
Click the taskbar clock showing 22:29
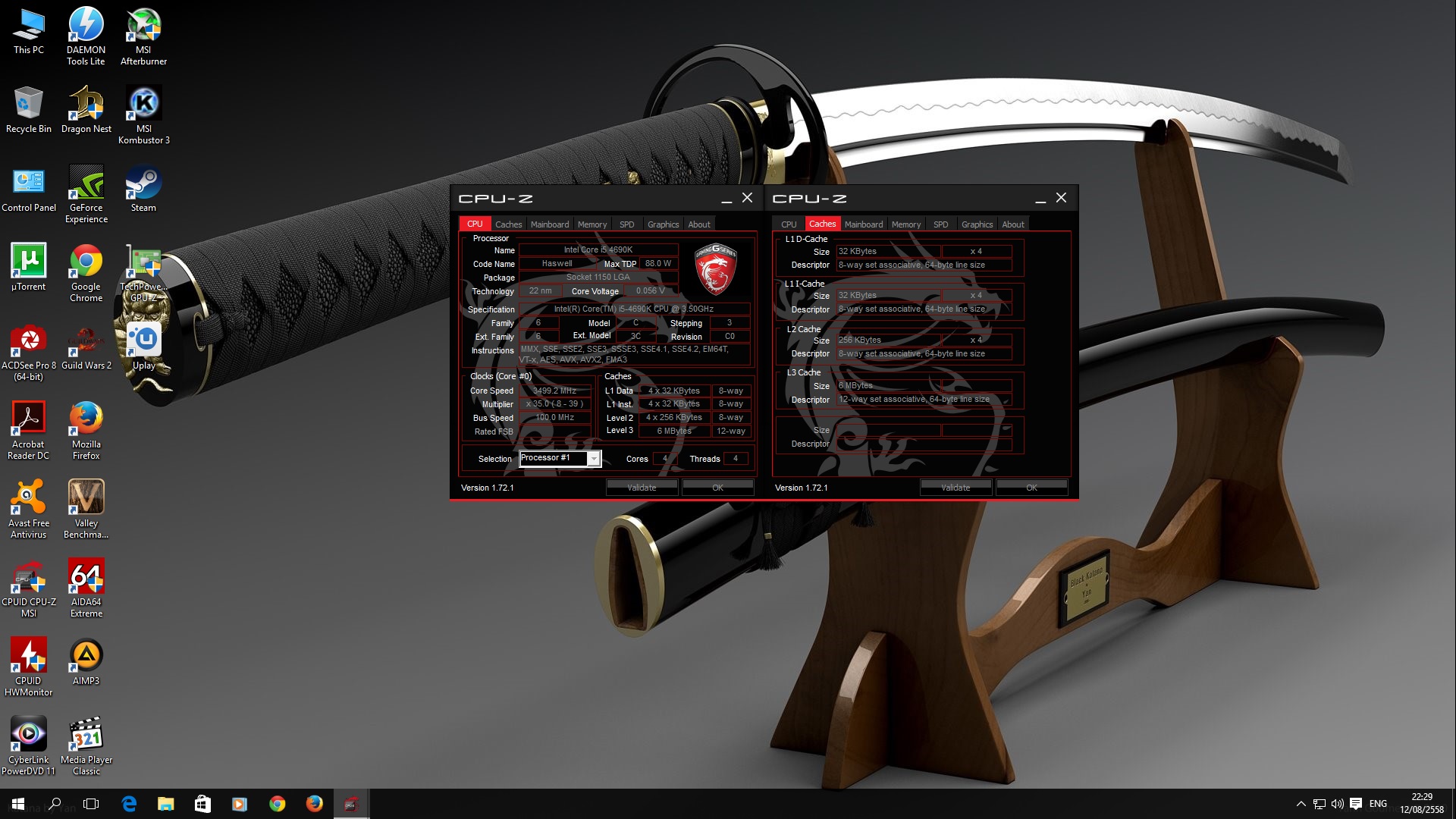(1421, 803)
